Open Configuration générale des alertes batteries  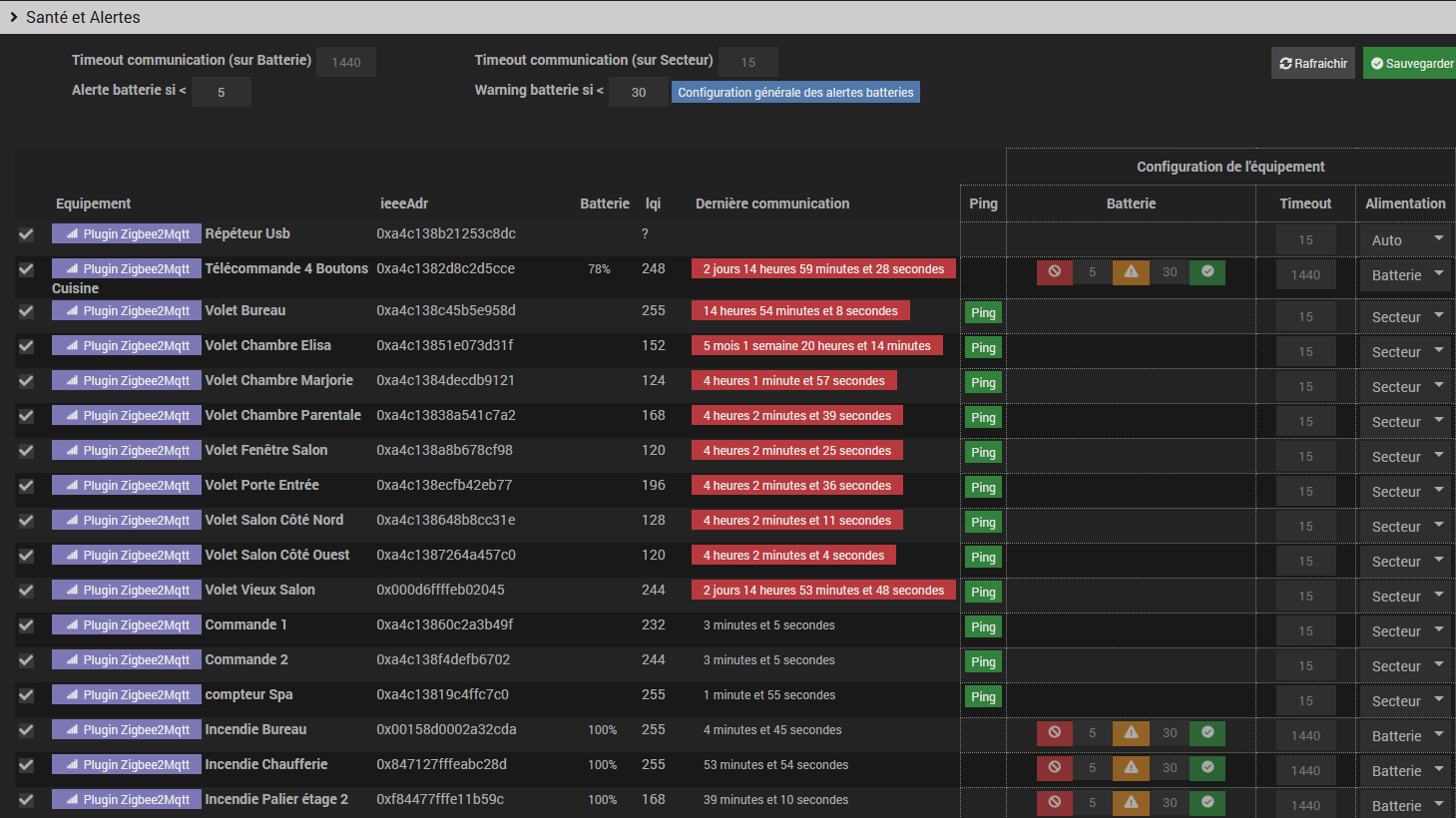795,93
